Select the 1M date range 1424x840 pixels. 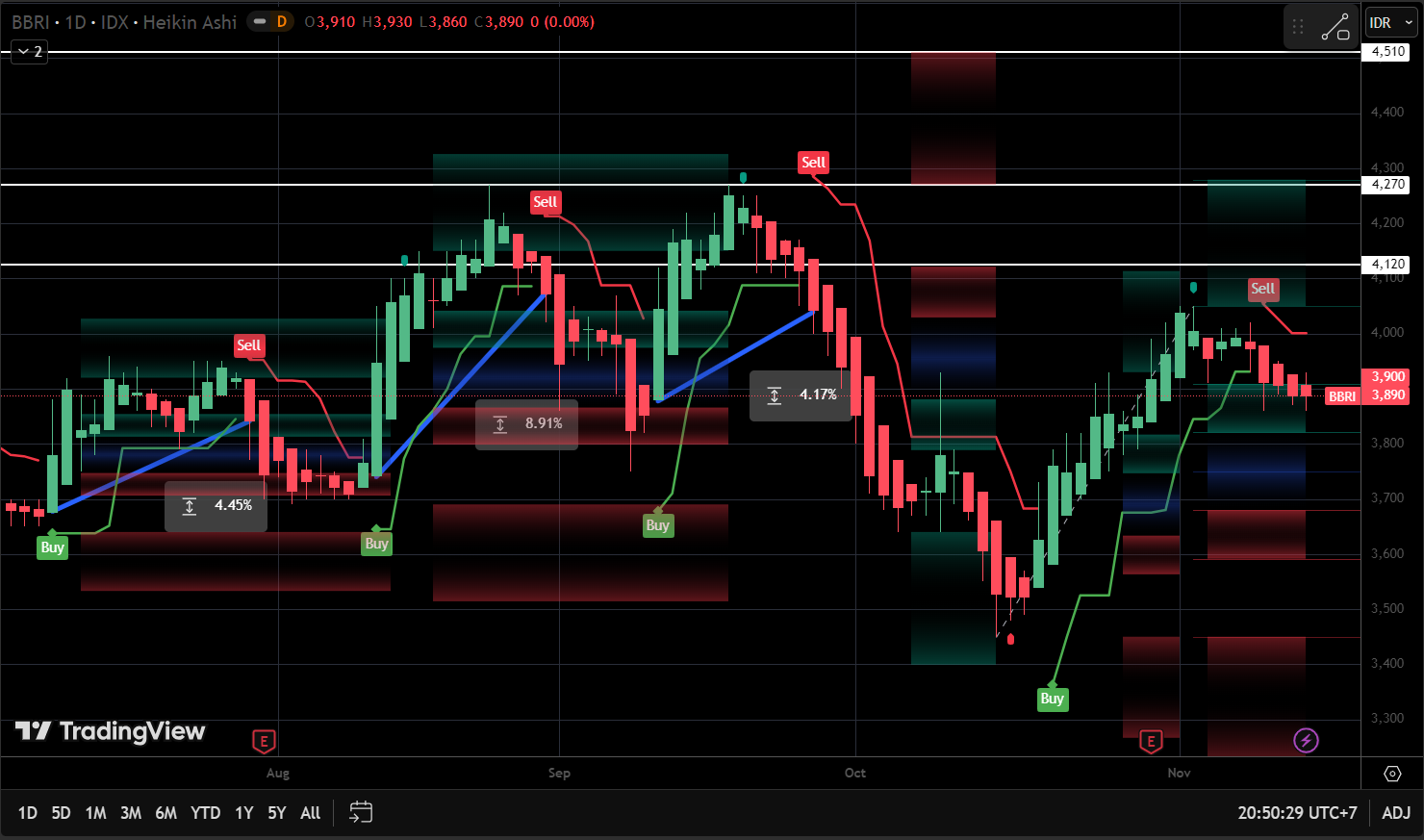click(x=95, y=813)
